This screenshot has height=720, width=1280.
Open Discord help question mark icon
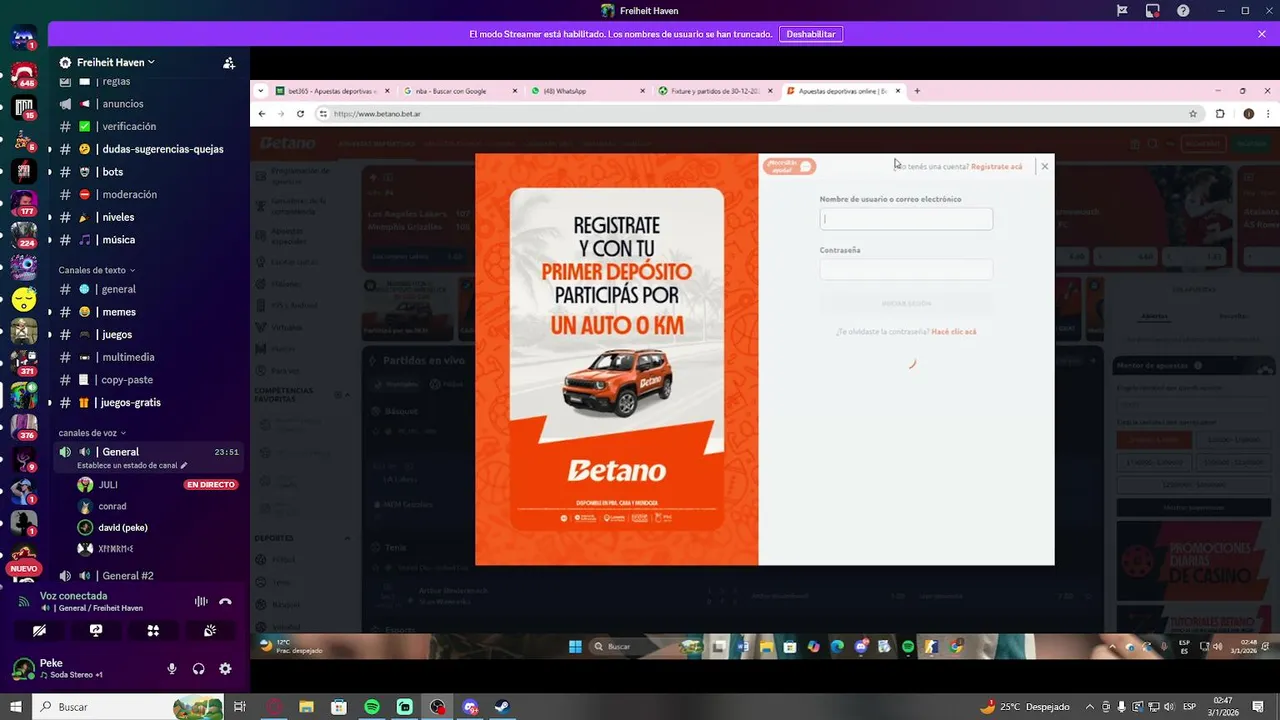[1184, 11]
